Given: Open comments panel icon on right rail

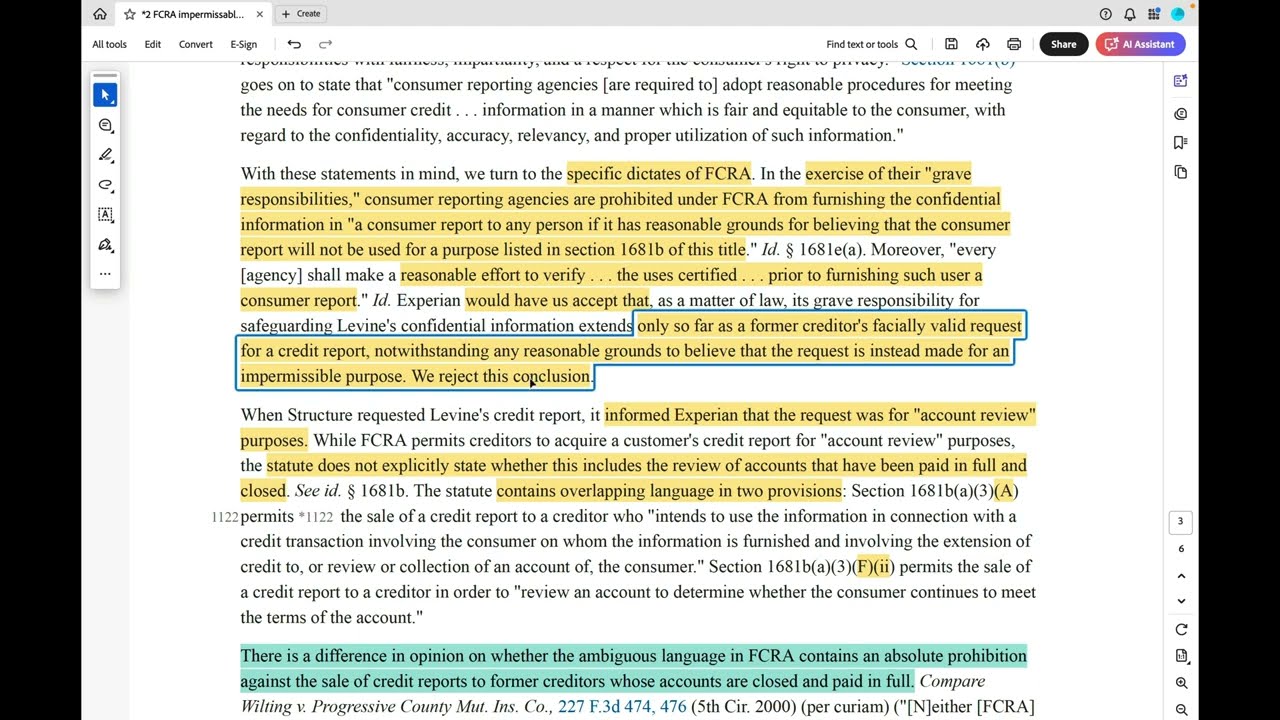Looking at the screenshot, I should click(x=1181, y=114).
